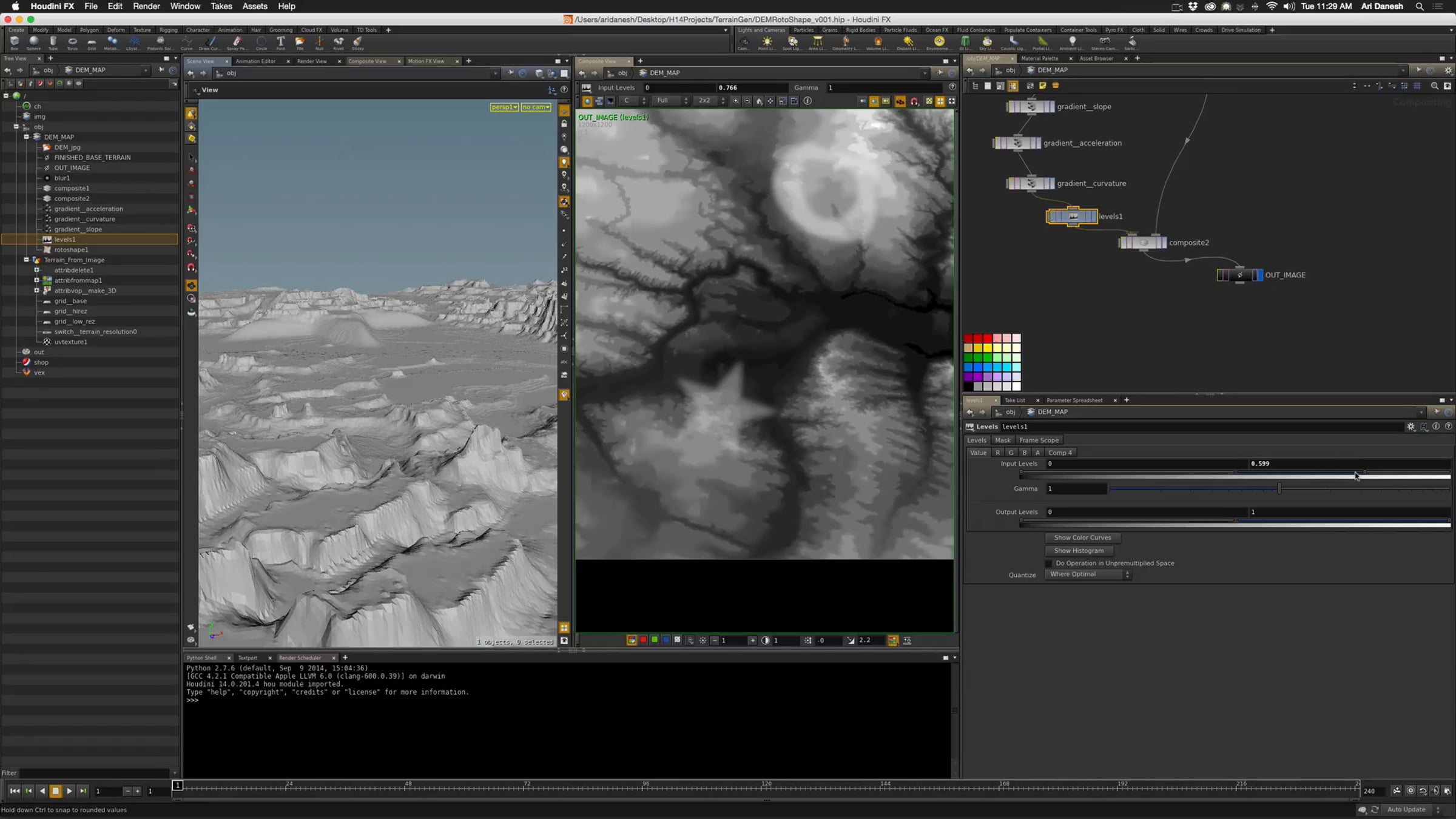Switch to the Material Palette tab
The height and width of the screenshot is (819, 1456).
coord(1039,58)
